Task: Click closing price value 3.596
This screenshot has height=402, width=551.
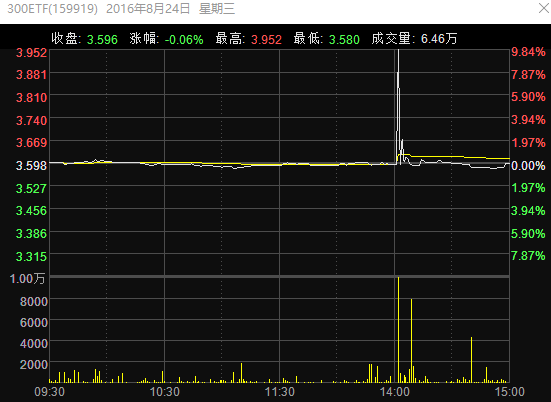Action: tap(102, 39)
